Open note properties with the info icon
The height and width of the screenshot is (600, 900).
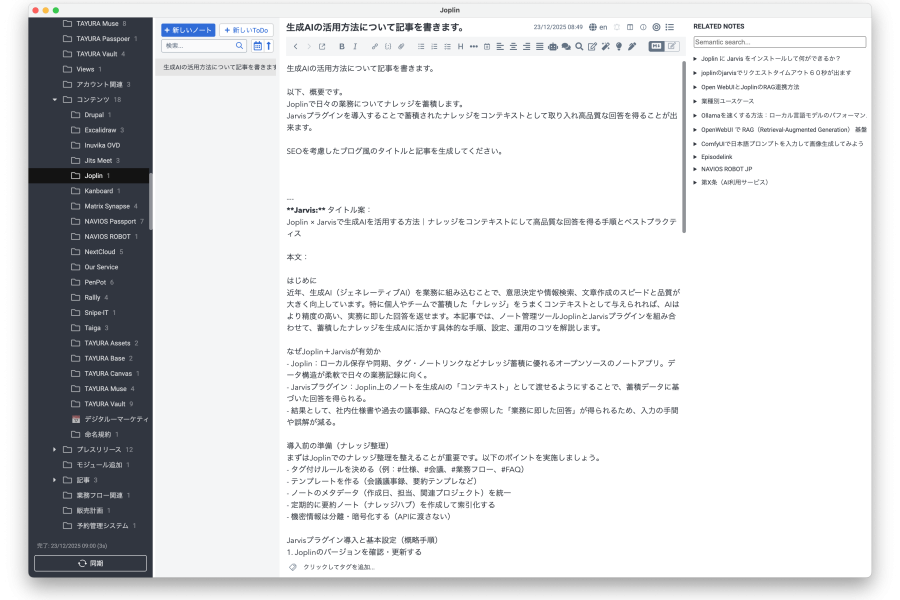(x=643, y=27)
